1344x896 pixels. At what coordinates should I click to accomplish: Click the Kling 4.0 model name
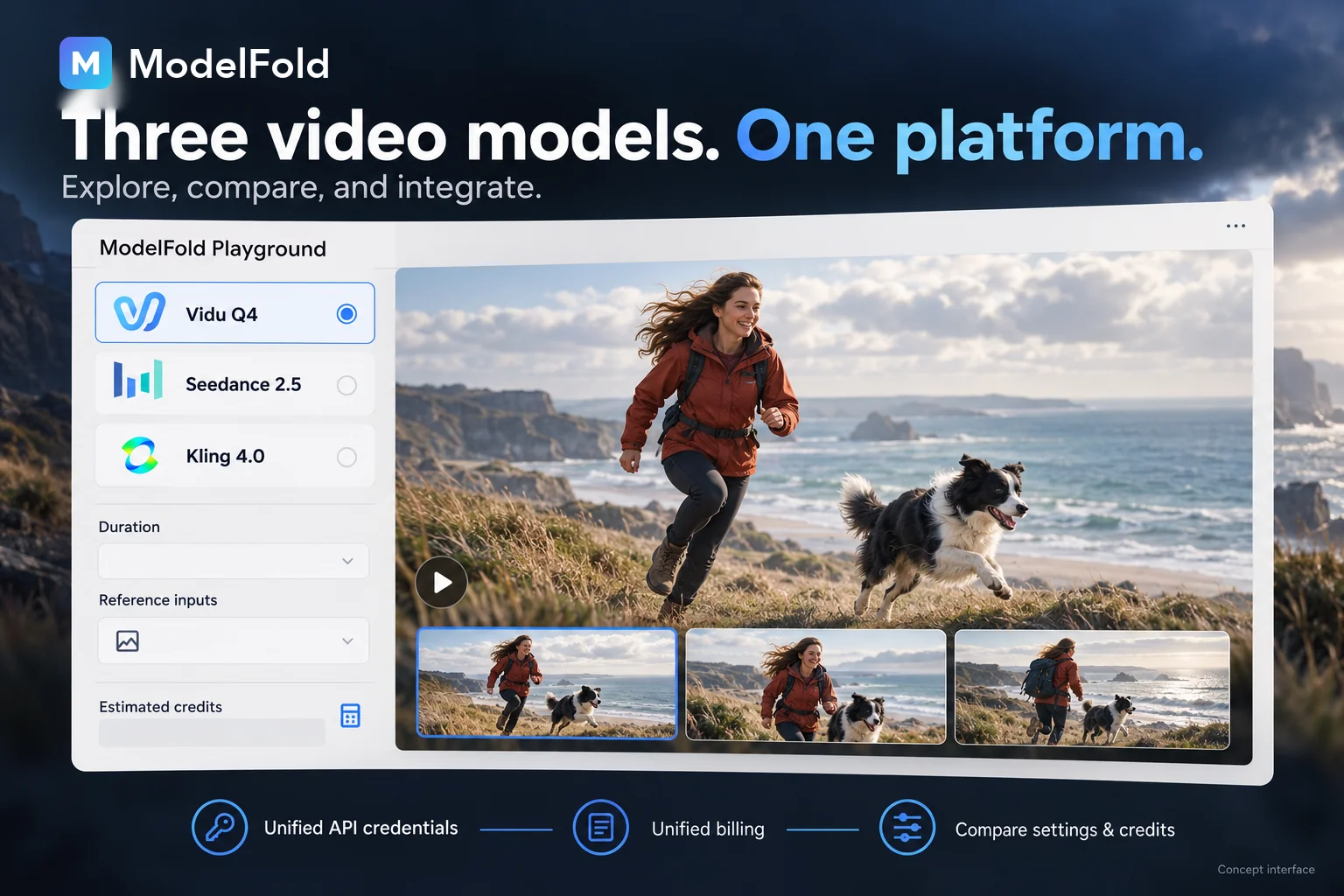[225, 456]
